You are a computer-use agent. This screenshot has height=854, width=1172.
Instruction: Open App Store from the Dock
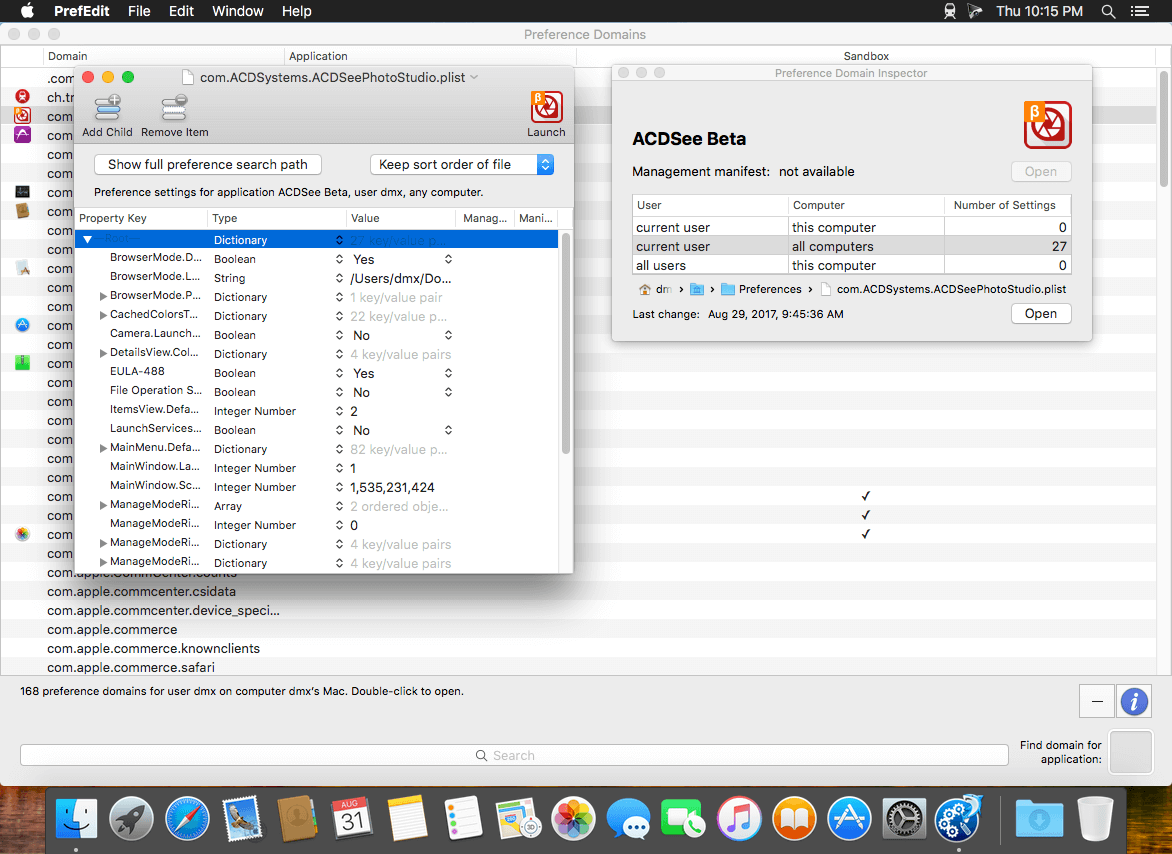849,819
